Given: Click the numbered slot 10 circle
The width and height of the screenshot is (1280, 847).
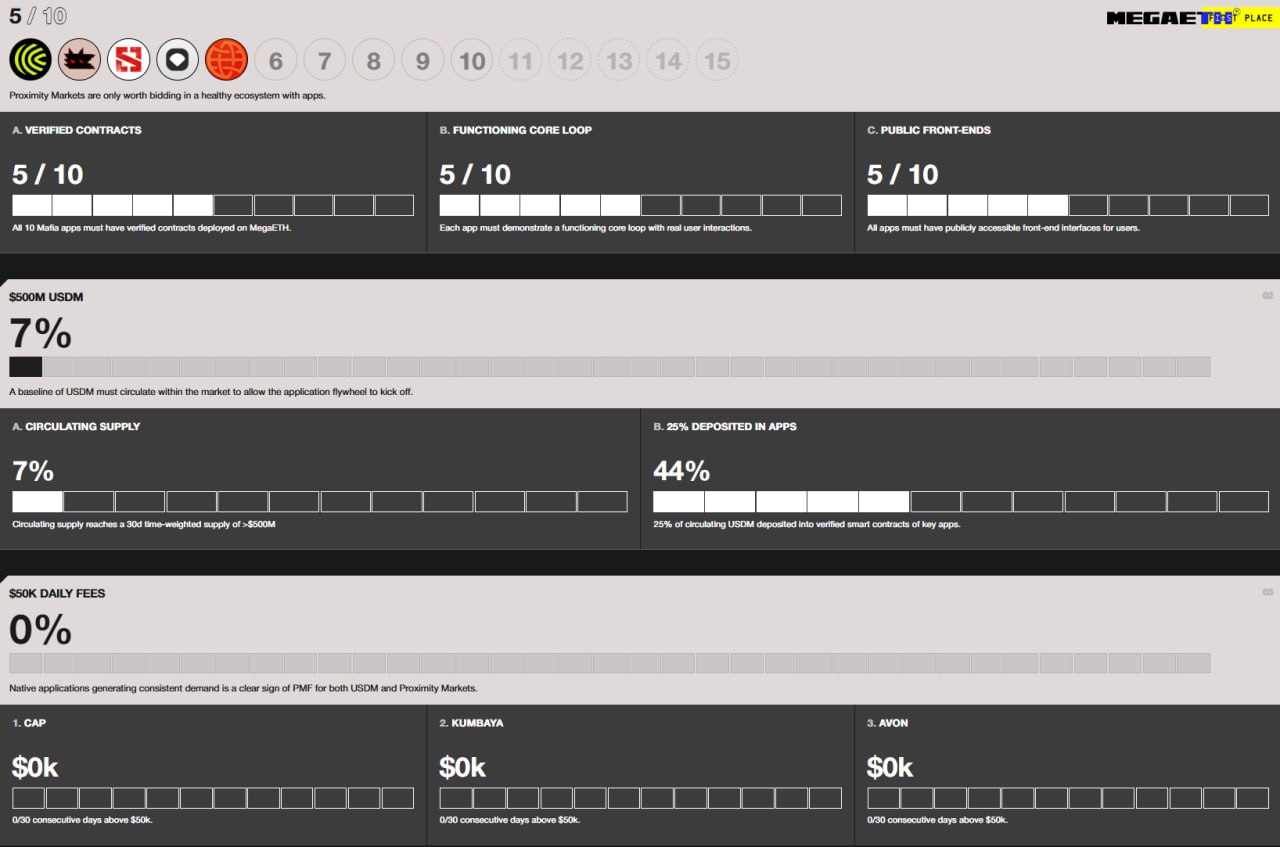Looking at the screenshot, I should click(x=472, y=61).
